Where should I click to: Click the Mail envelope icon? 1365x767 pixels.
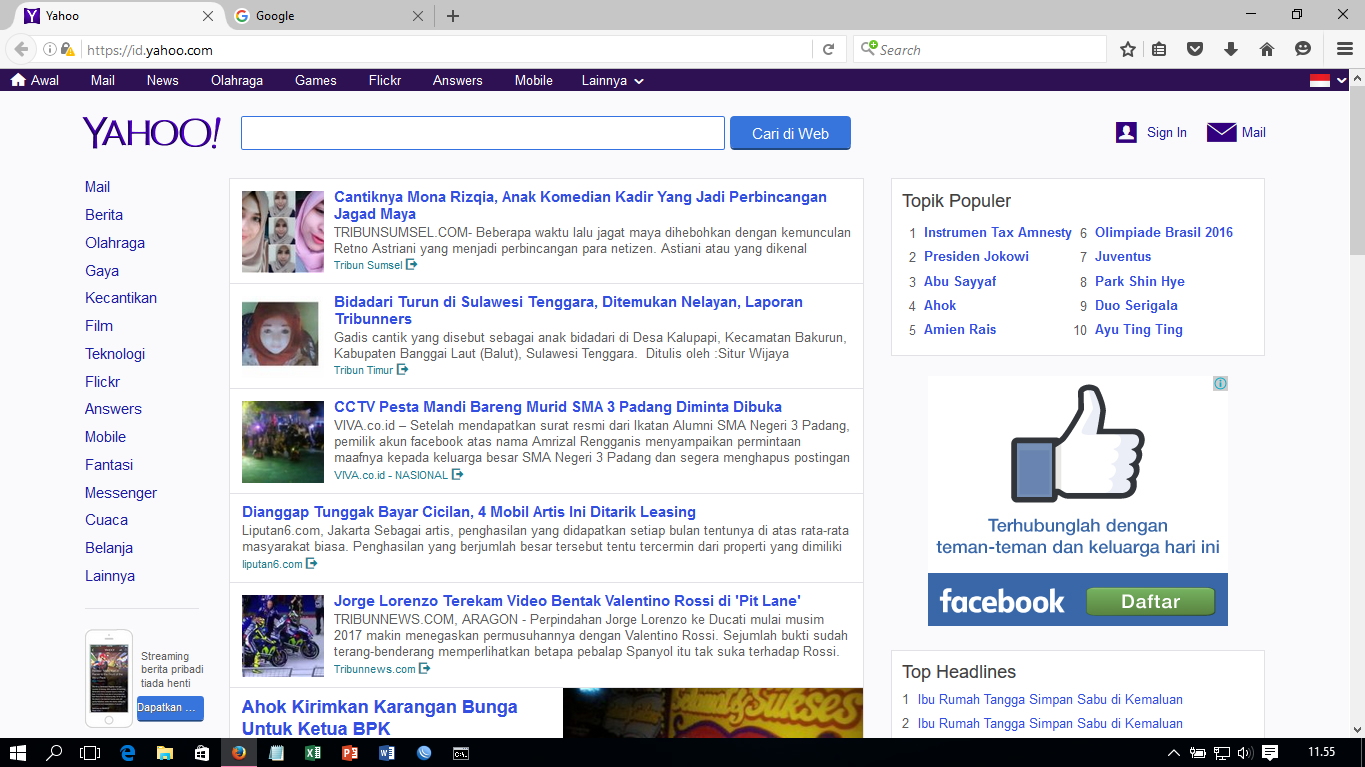click(x=1222, y=132)
